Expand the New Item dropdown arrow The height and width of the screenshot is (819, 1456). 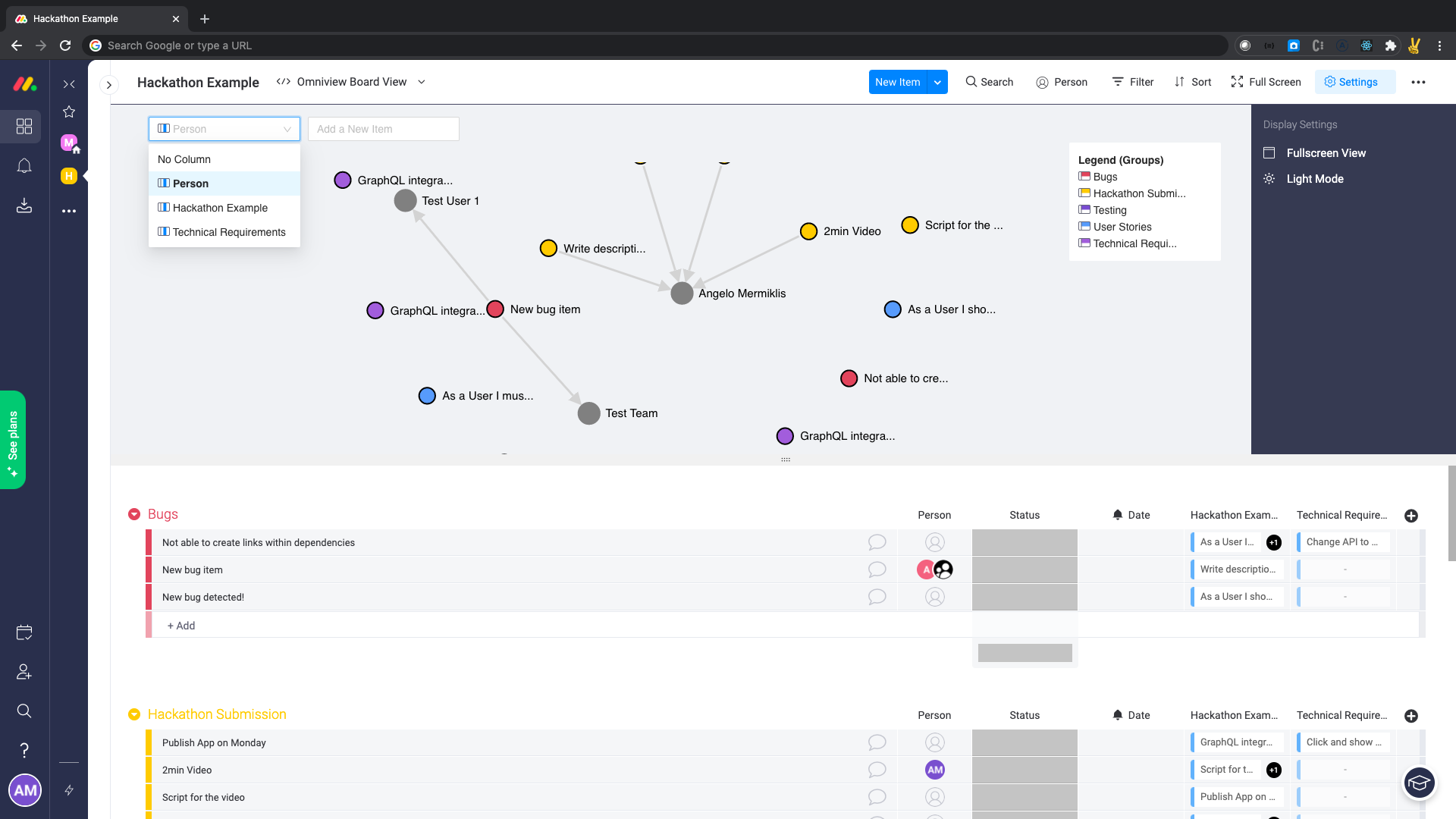937,82
